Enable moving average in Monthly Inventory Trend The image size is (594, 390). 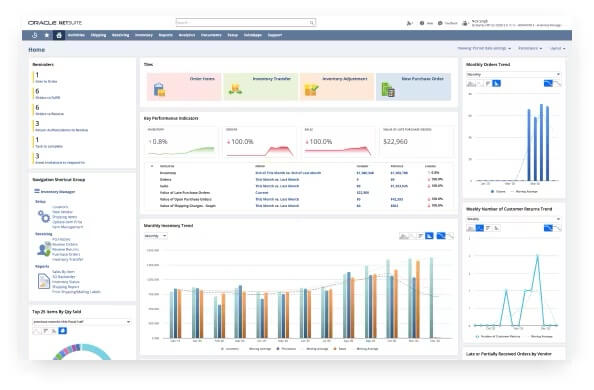[x=441, y=236]
